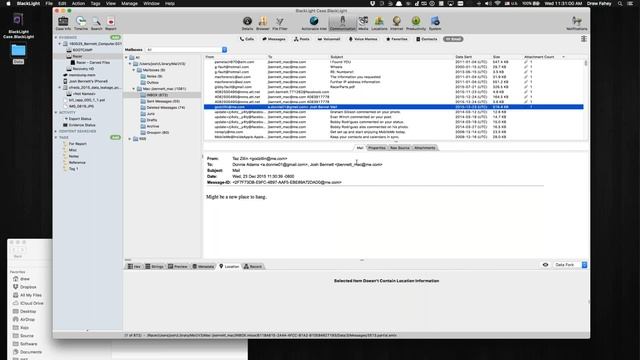Show the Voice Memos filter
Viewport: 640px width, 360px height.
click(363, 39)
